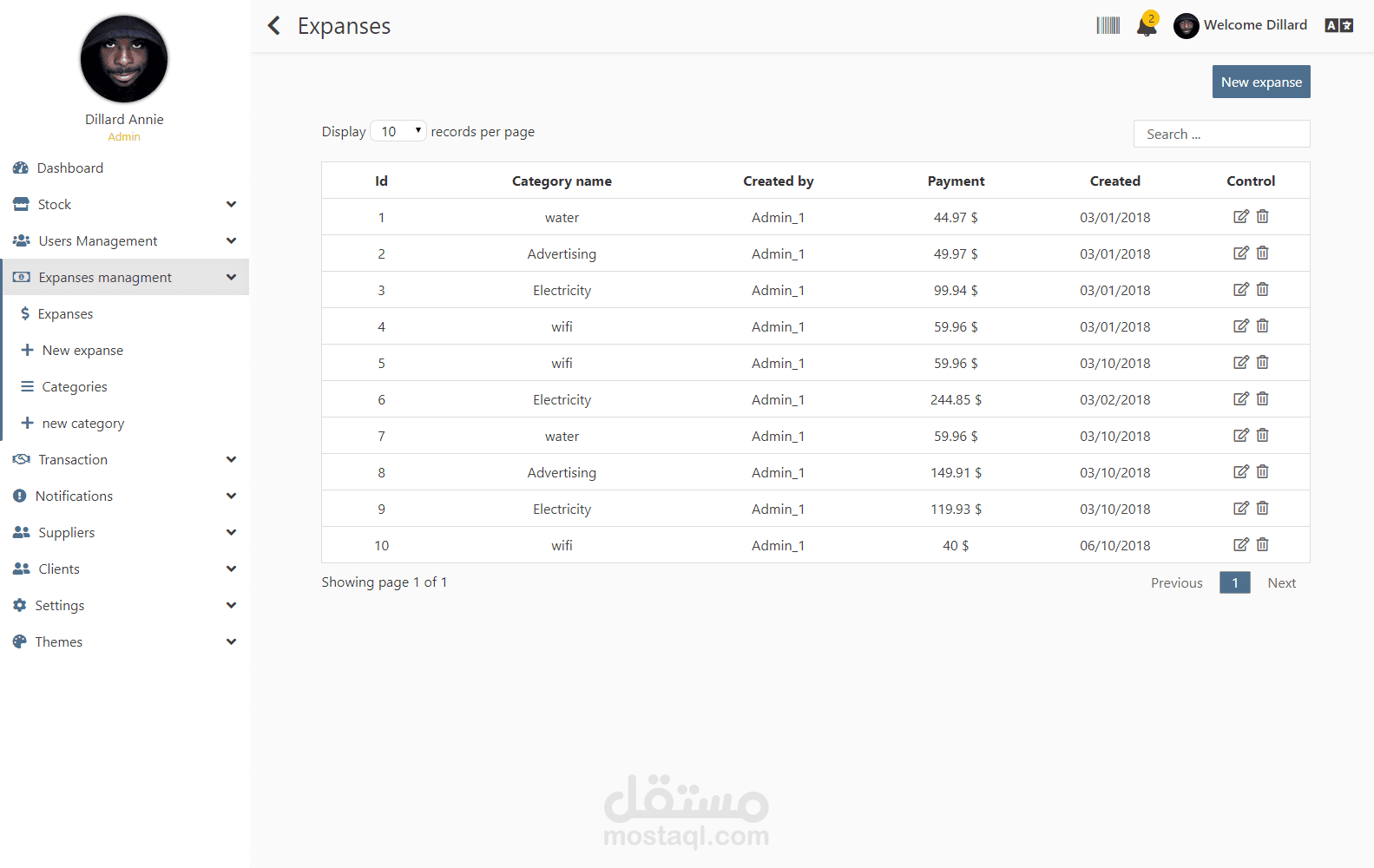The image size is (1374, 868).
Task: Sort by Category name column header
Action: [x=562, y=181]
